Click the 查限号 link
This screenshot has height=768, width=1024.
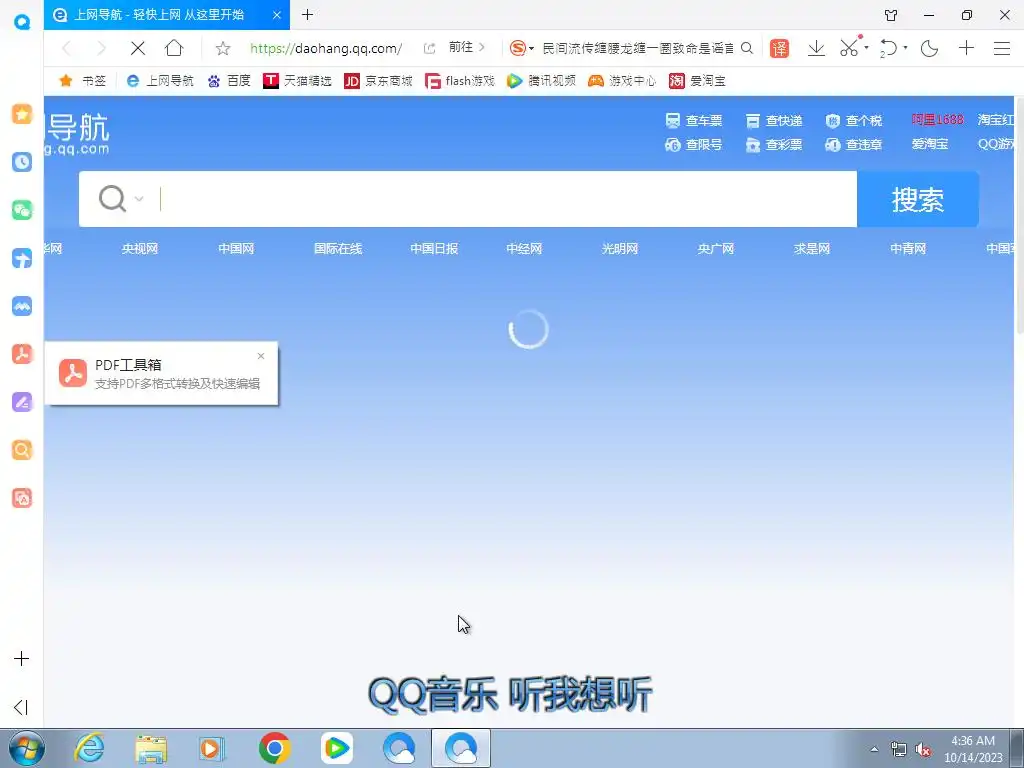pos(694,145)
